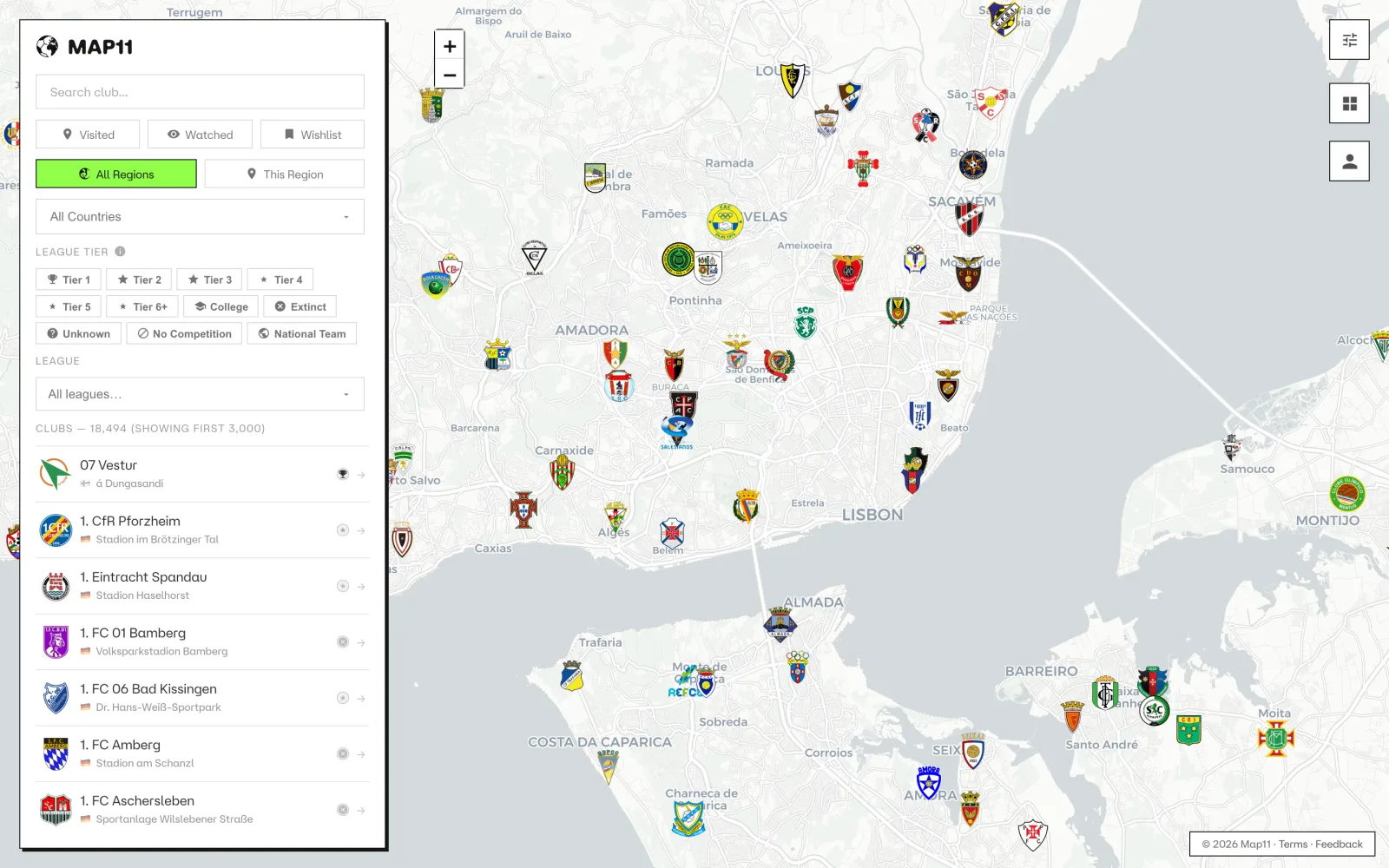The image size is (1389, 868).
Task: Click the MAP11 globe logo
Action: [x=47, y=47]
